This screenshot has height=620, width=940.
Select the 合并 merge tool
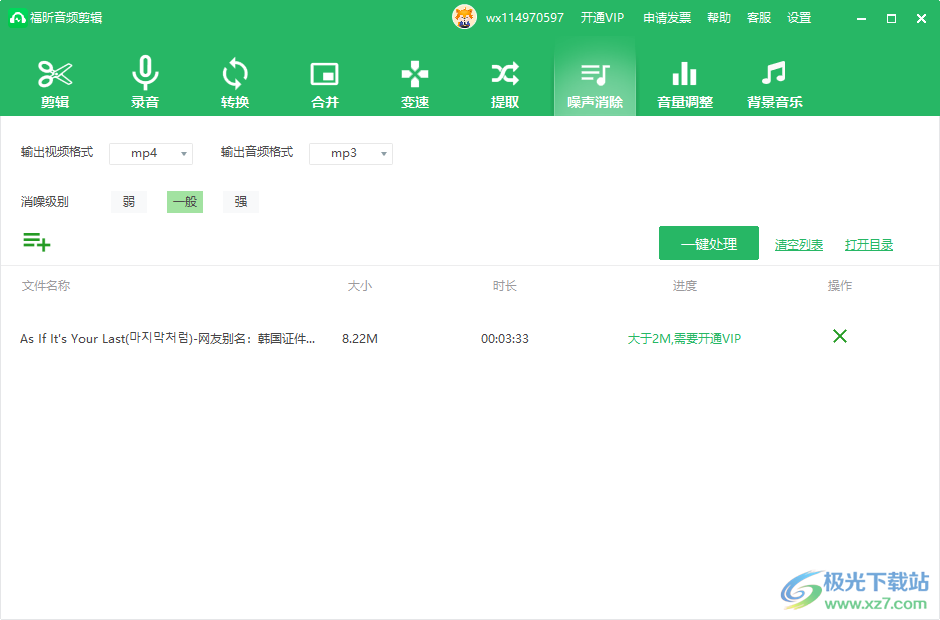(325, 83)
